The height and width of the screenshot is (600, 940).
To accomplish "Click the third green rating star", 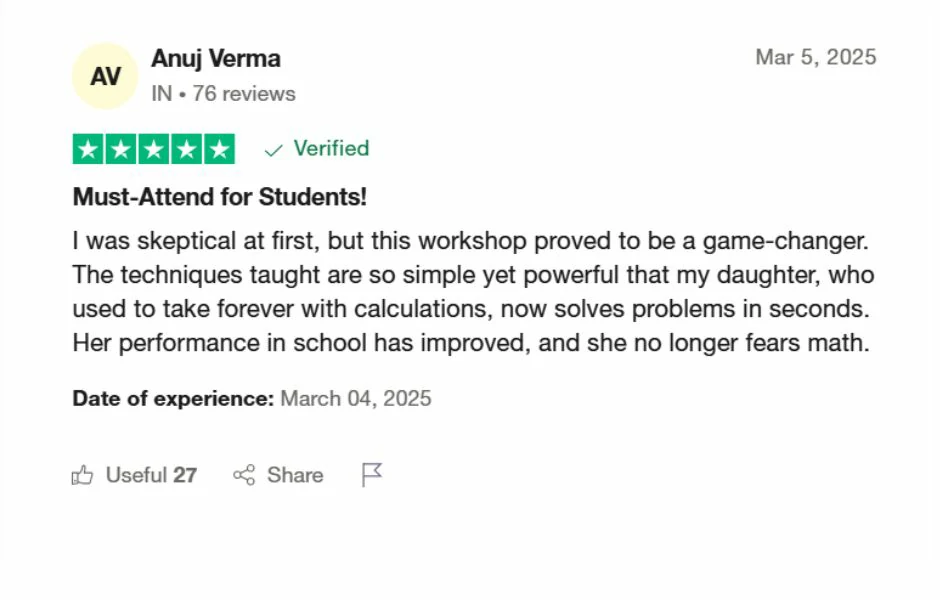I will (x=154, y=150).
